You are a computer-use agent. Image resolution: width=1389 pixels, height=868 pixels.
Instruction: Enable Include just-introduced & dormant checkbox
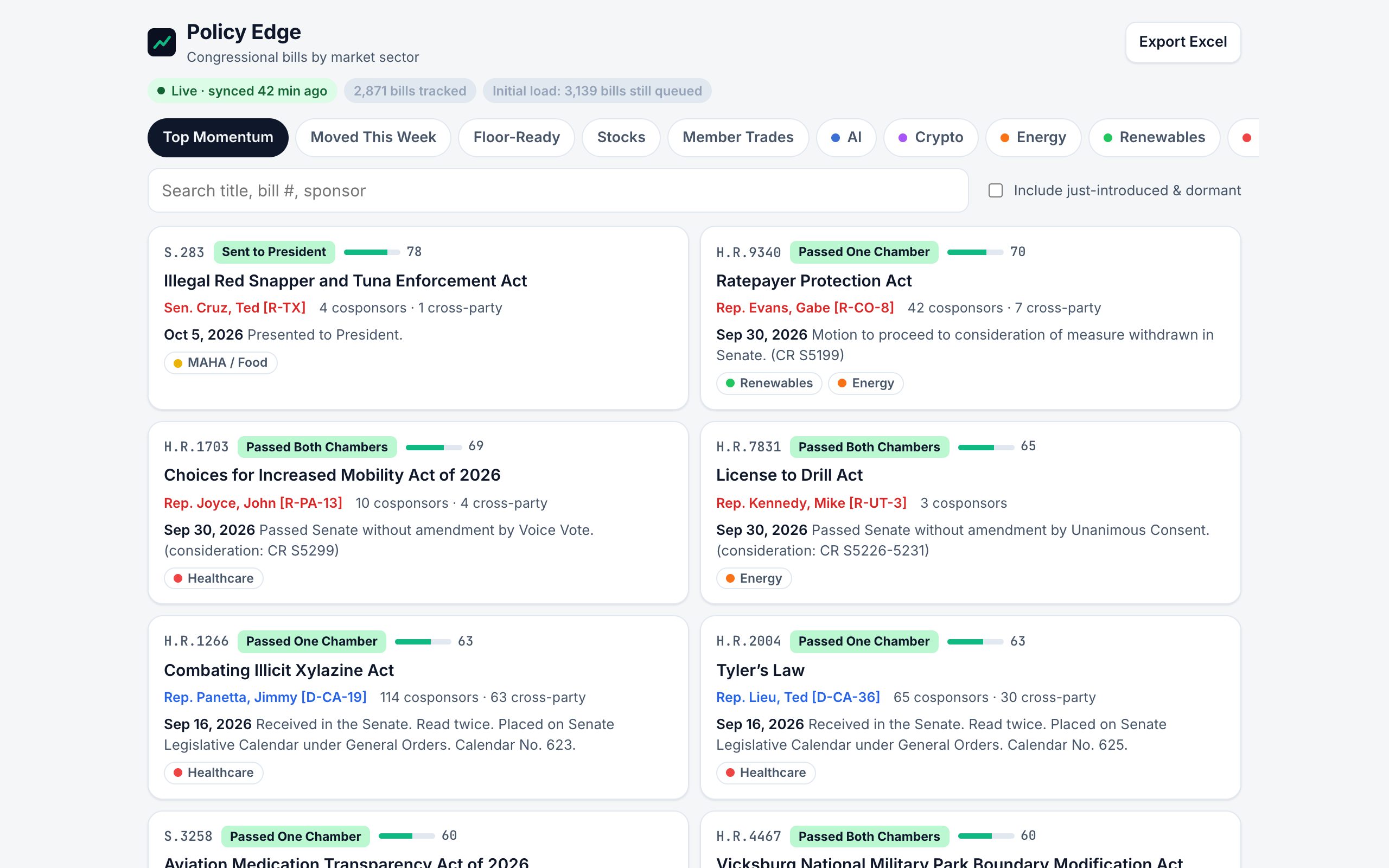(x=996, y=190)
